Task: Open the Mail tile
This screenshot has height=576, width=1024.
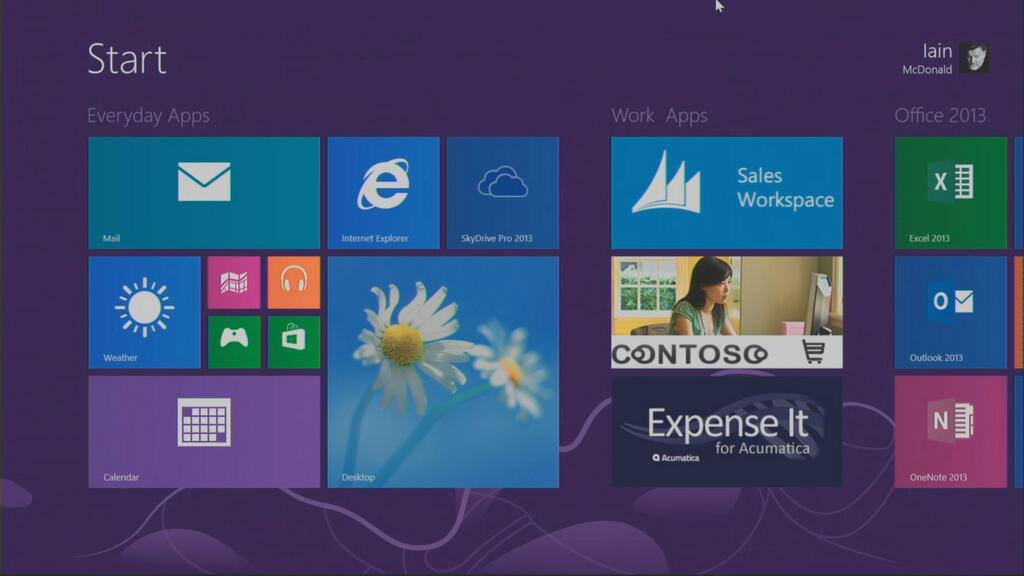Action: (204, 193)
